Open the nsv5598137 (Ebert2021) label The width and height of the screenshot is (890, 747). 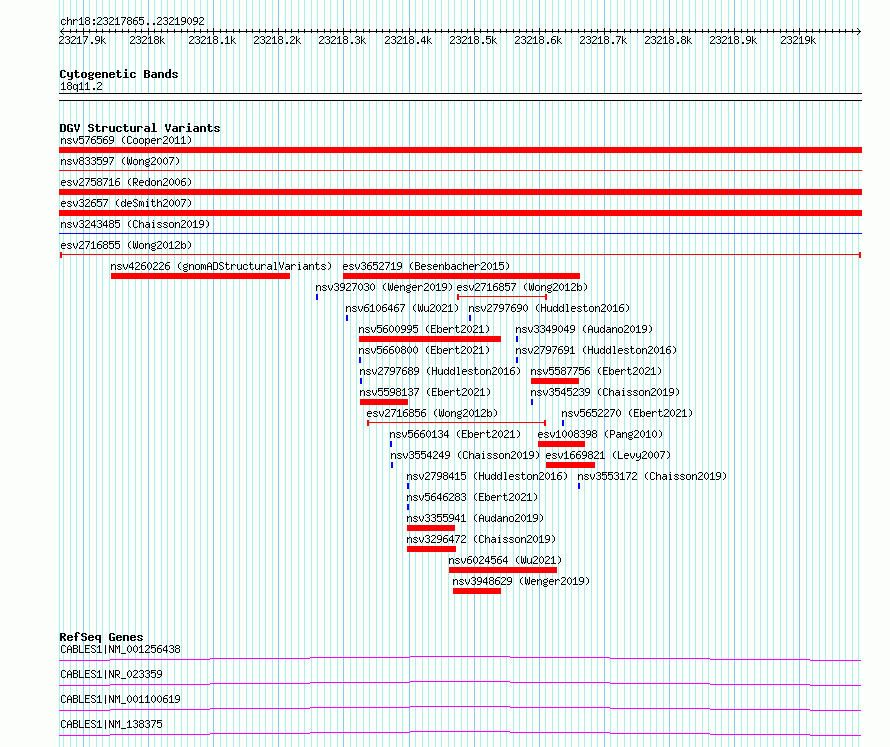tap(425, 392)
